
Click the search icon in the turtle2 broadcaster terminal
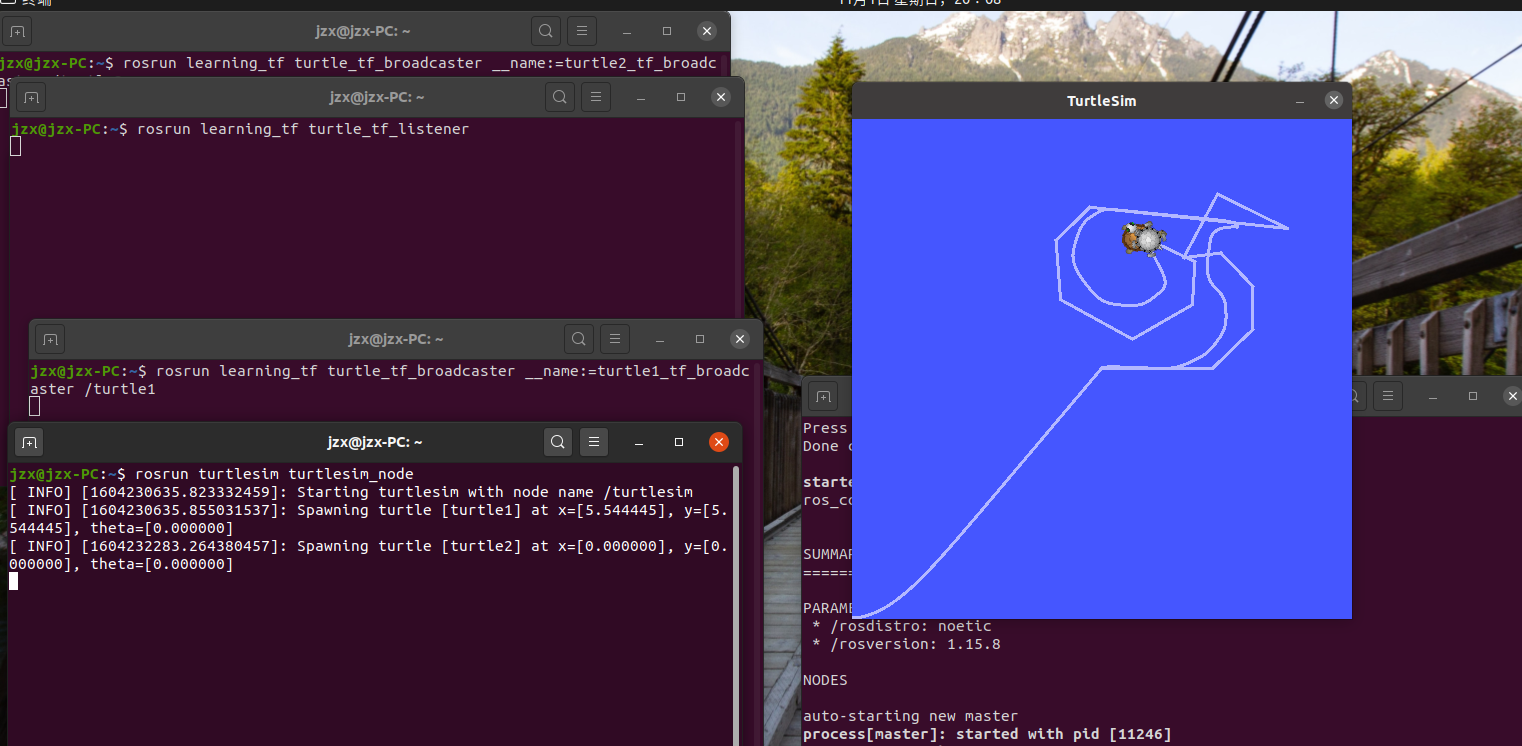(x=546, y=31)
